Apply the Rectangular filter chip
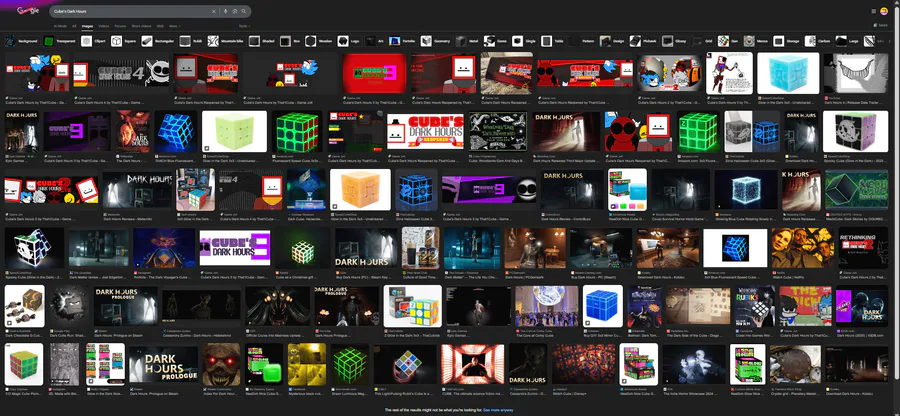The width and height of the screenshot is (900, 416). pyautogui.click(x=158, y=41)
